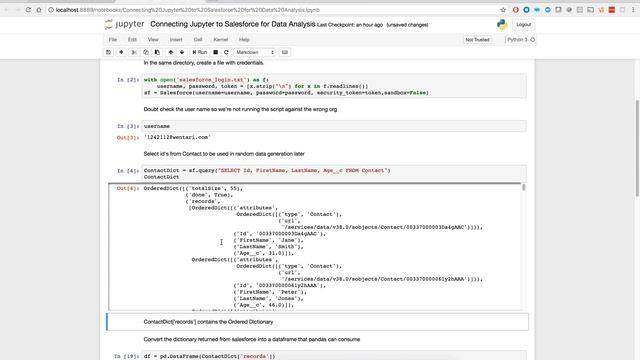Click the red square extension icon
Viewport: 640px width, 360px height.
612,10
